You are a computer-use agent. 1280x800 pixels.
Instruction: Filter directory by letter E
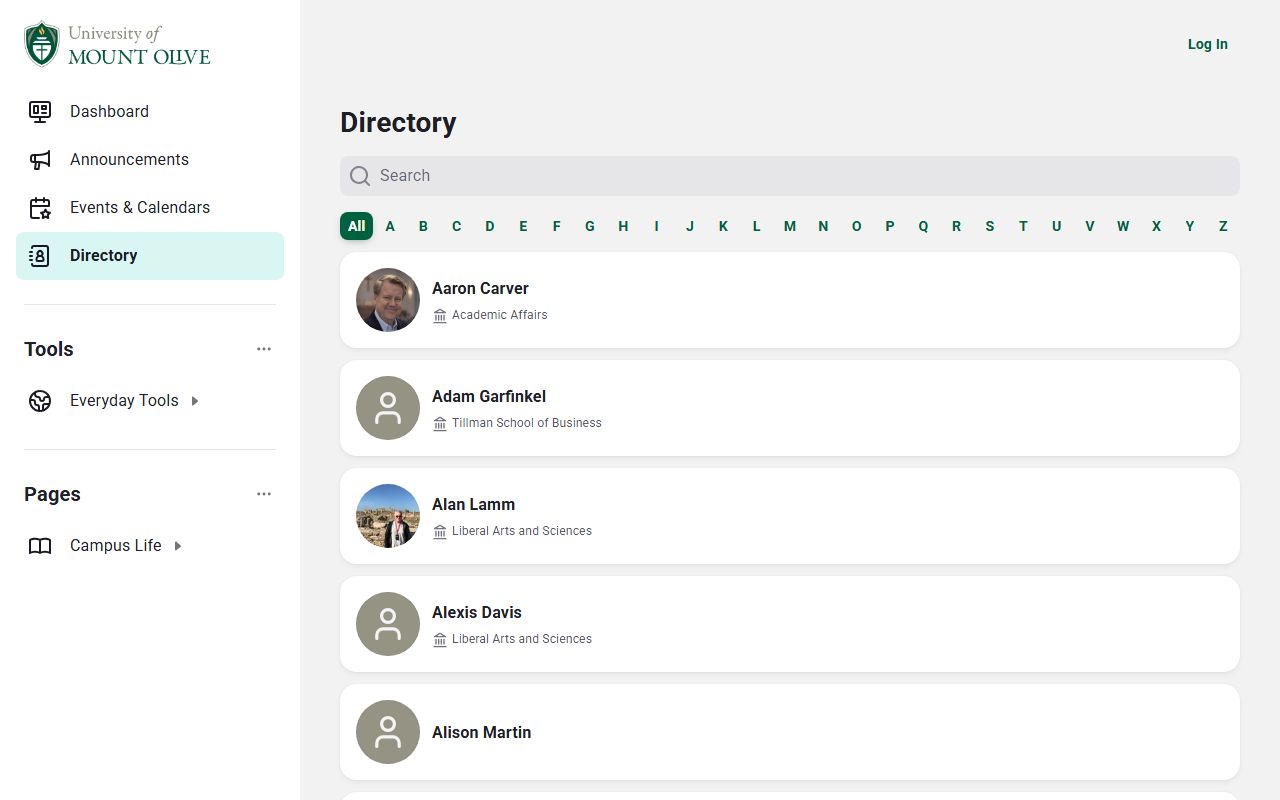[x=523, y=226]
